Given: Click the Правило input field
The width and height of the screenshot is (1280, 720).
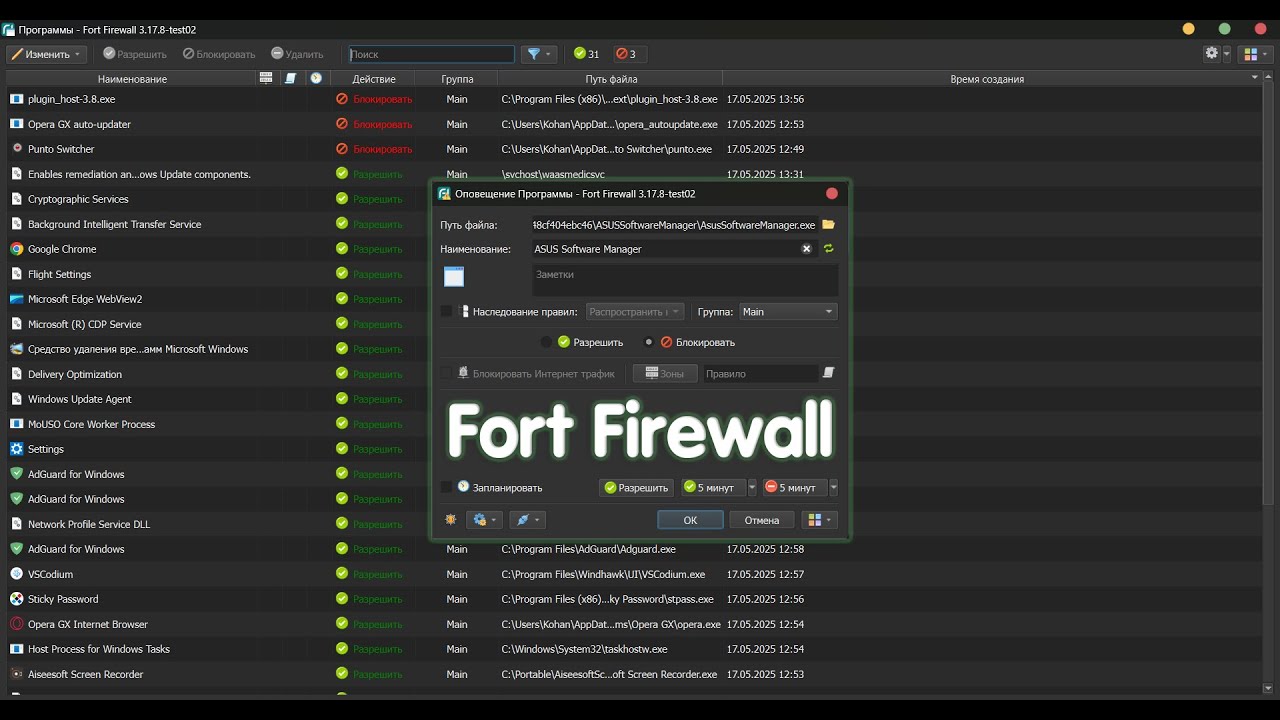Looking at the screenshot, I should [760, 373].
